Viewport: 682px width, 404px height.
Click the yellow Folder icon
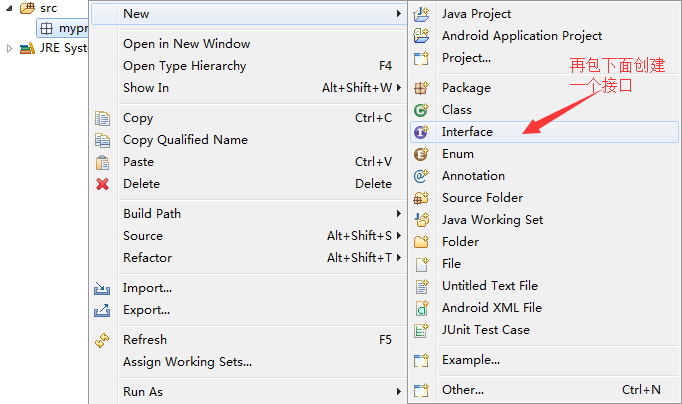pos(421,242)
